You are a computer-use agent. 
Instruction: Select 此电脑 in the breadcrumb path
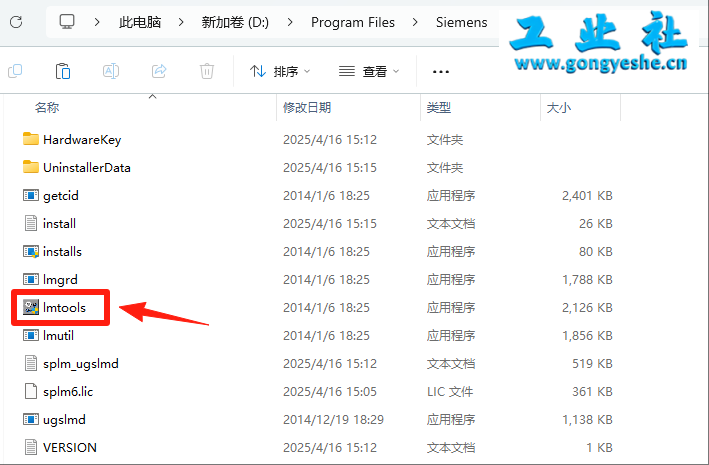(x=140, y=22)
